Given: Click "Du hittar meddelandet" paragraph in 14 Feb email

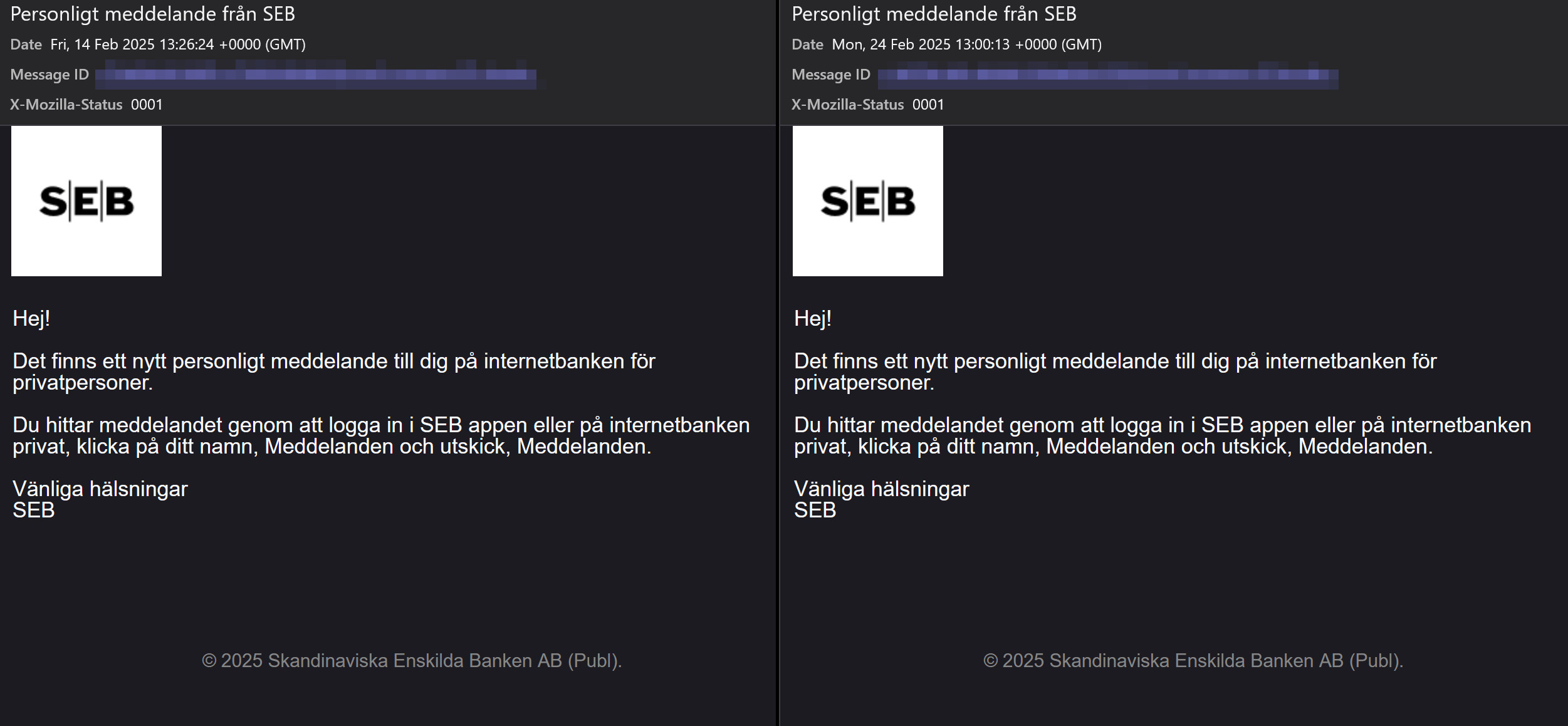Looking at the screenshot, I should click(381, 435).
